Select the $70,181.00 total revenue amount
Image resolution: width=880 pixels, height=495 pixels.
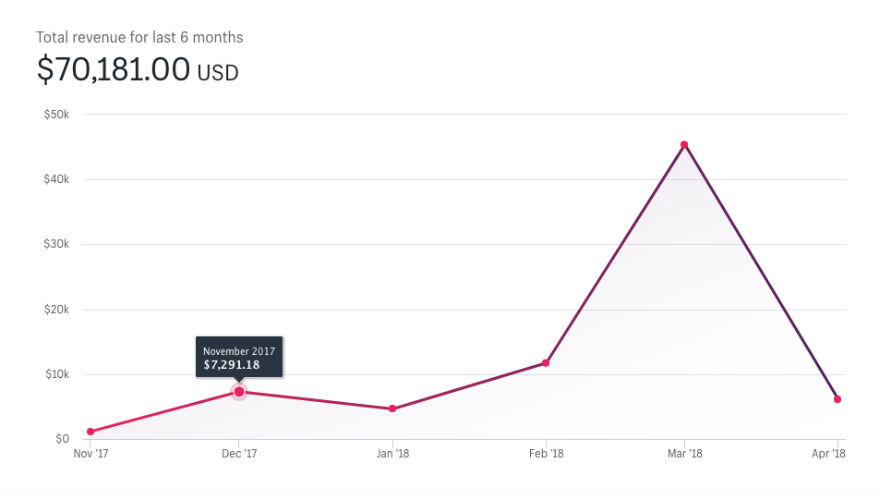(113, 70)
